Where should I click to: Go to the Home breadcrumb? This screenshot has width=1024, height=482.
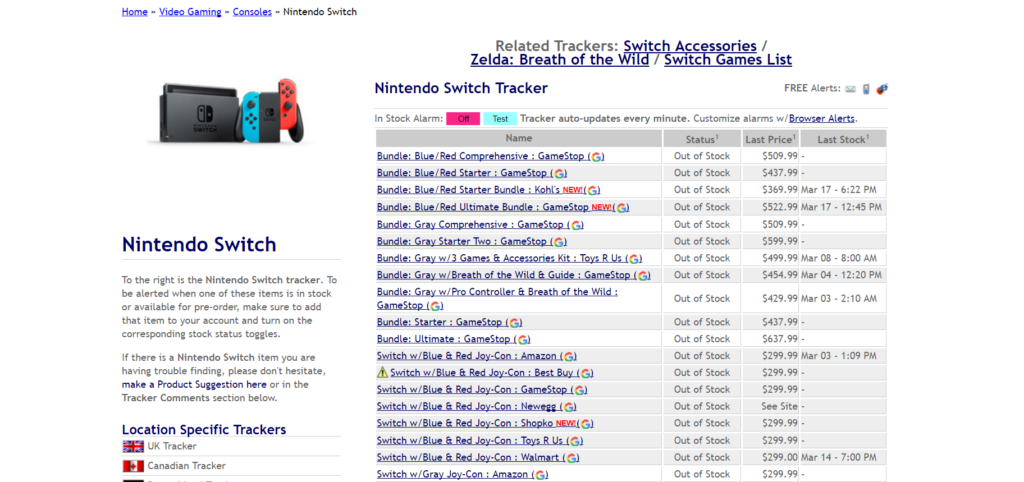pos(135,12)
